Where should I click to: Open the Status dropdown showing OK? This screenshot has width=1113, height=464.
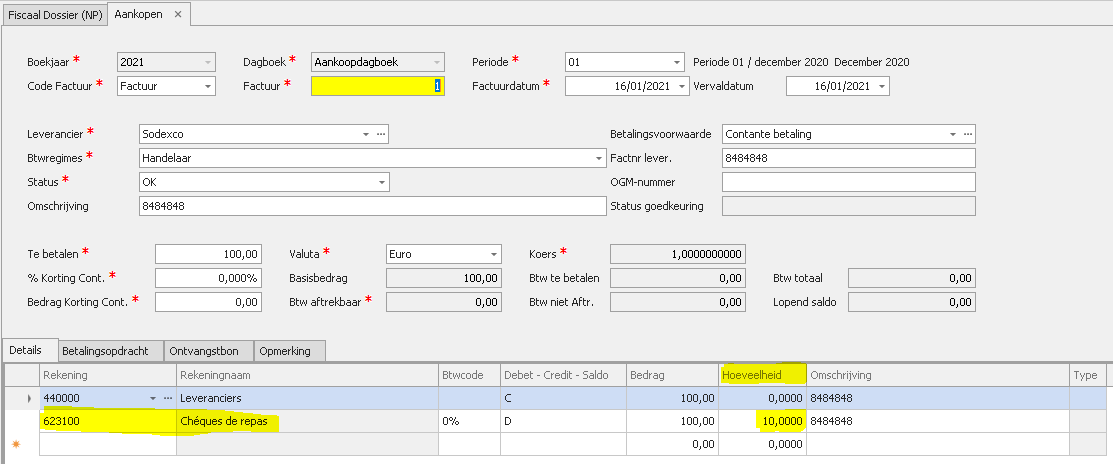point(381,182)
